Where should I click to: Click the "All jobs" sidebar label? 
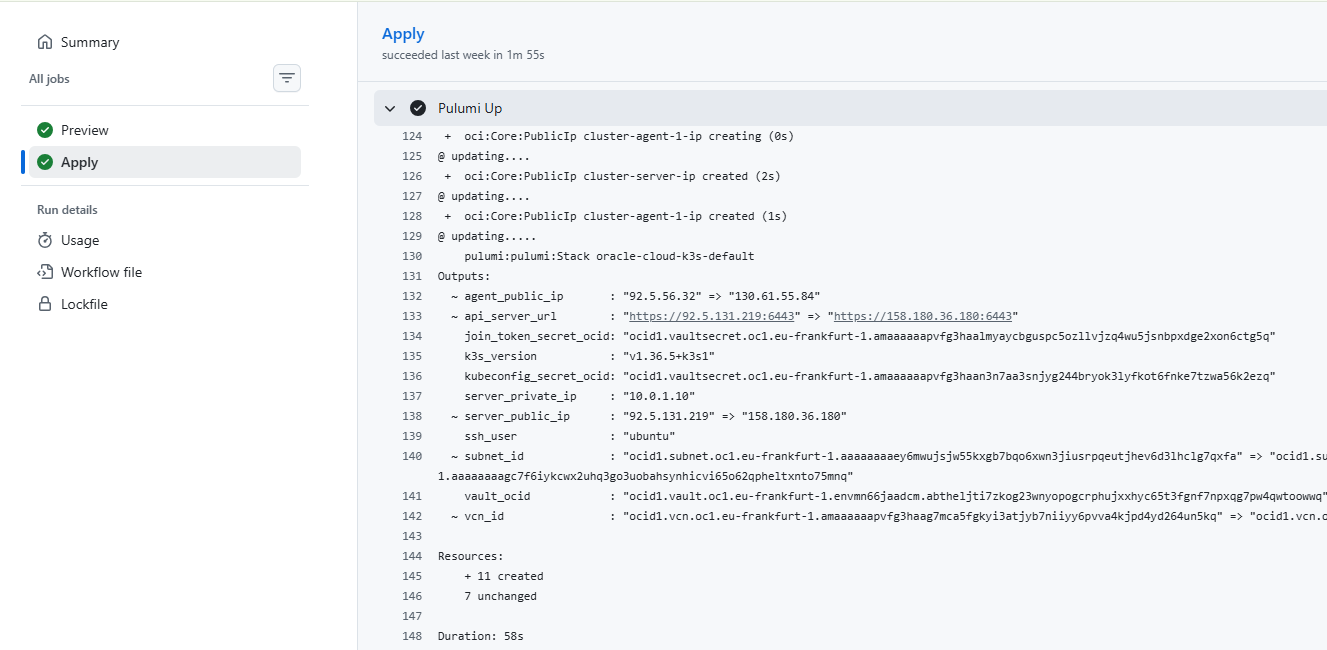49,79
